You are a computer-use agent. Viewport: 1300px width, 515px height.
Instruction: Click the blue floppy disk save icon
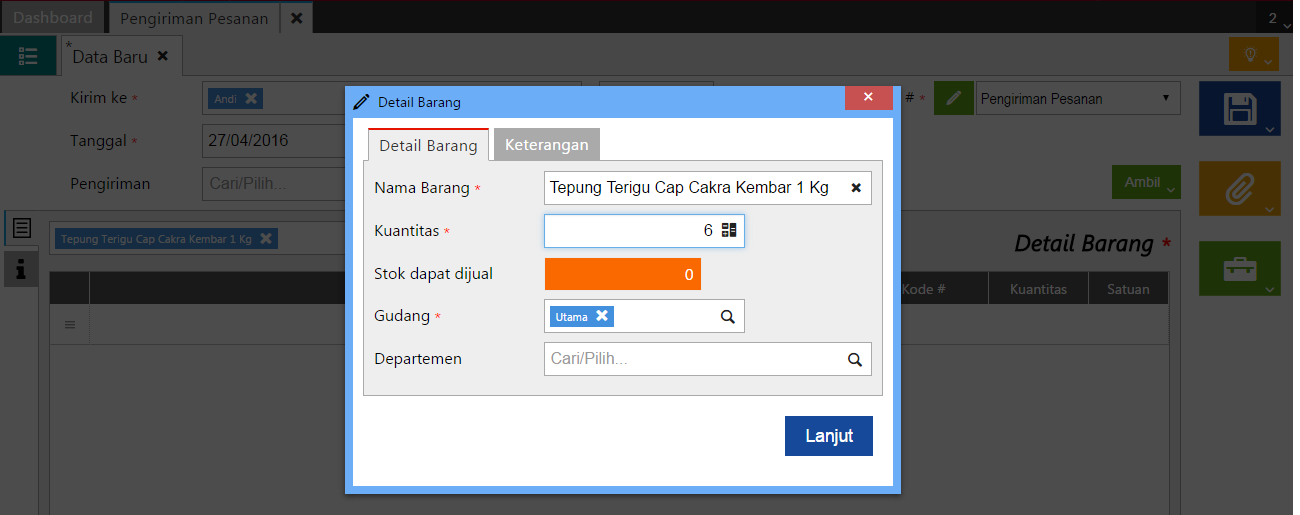click(x=1241, y=109)
